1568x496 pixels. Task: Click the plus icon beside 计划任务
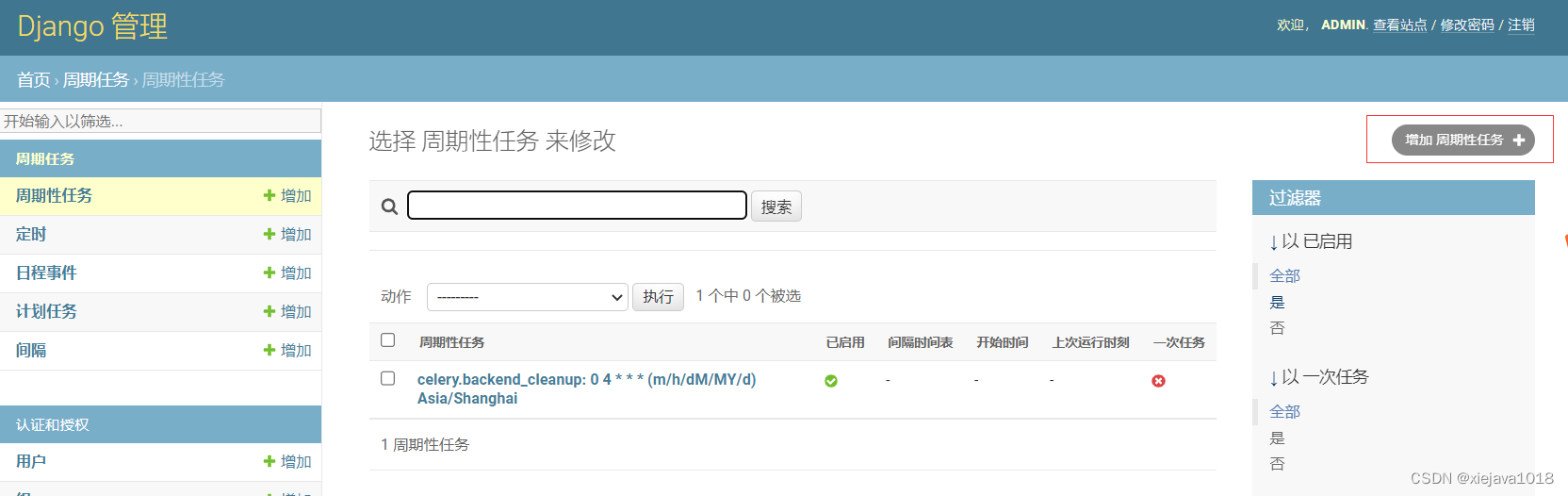coord(269,311)
